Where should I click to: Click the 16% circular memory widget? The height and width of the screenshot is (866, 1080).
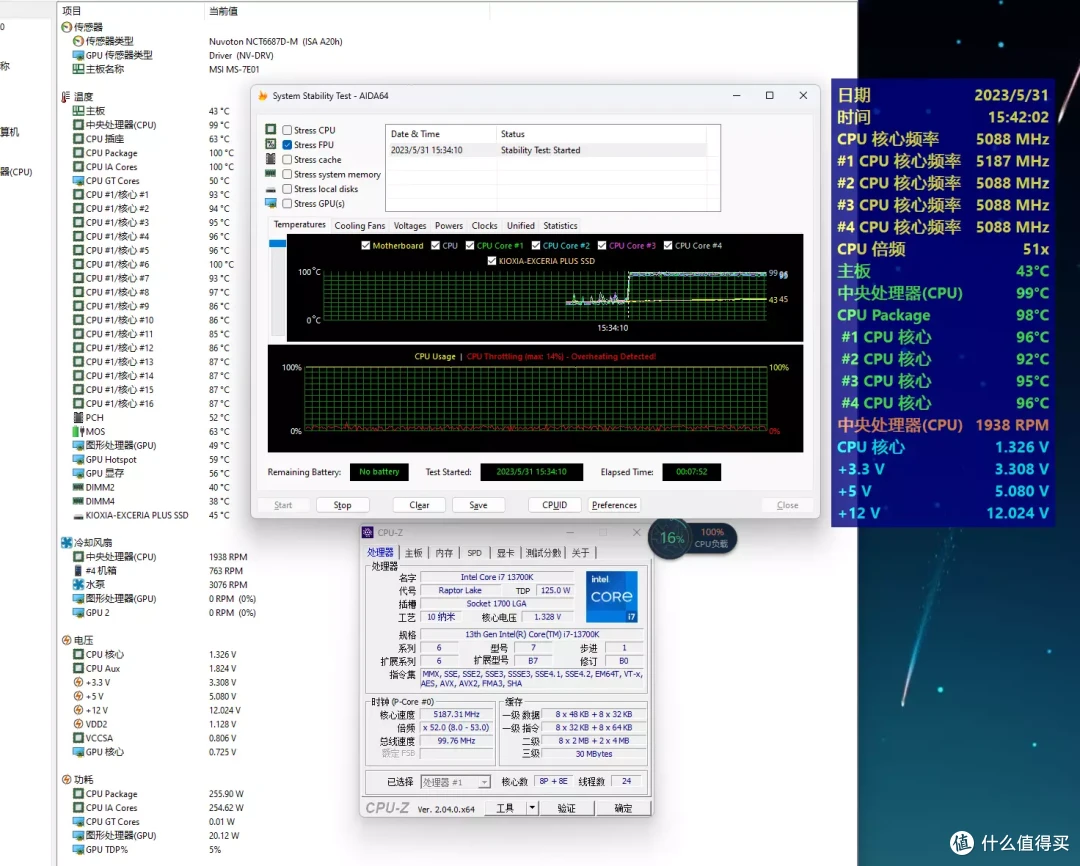point(672,538)
